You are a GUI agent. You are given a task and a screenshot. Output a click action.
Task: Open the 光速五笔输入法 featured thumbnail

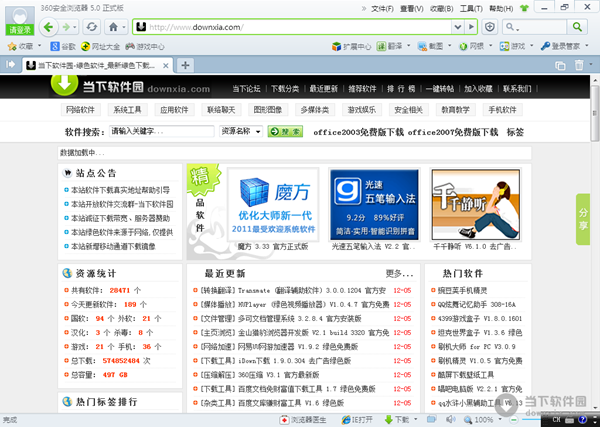[374, 204]
